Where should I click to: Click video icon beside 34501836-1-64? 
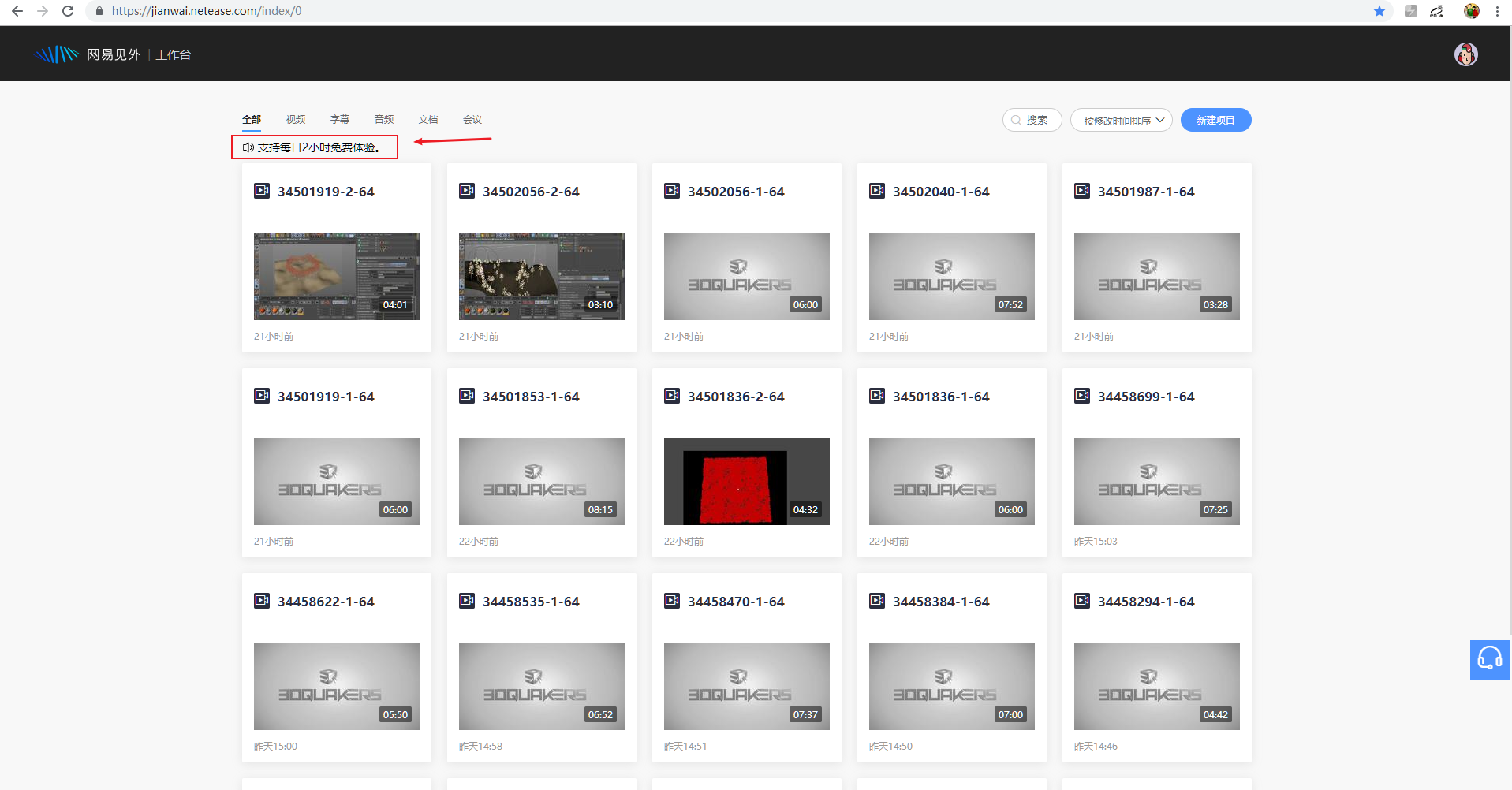pyautogui.click(x=877, y=396)
